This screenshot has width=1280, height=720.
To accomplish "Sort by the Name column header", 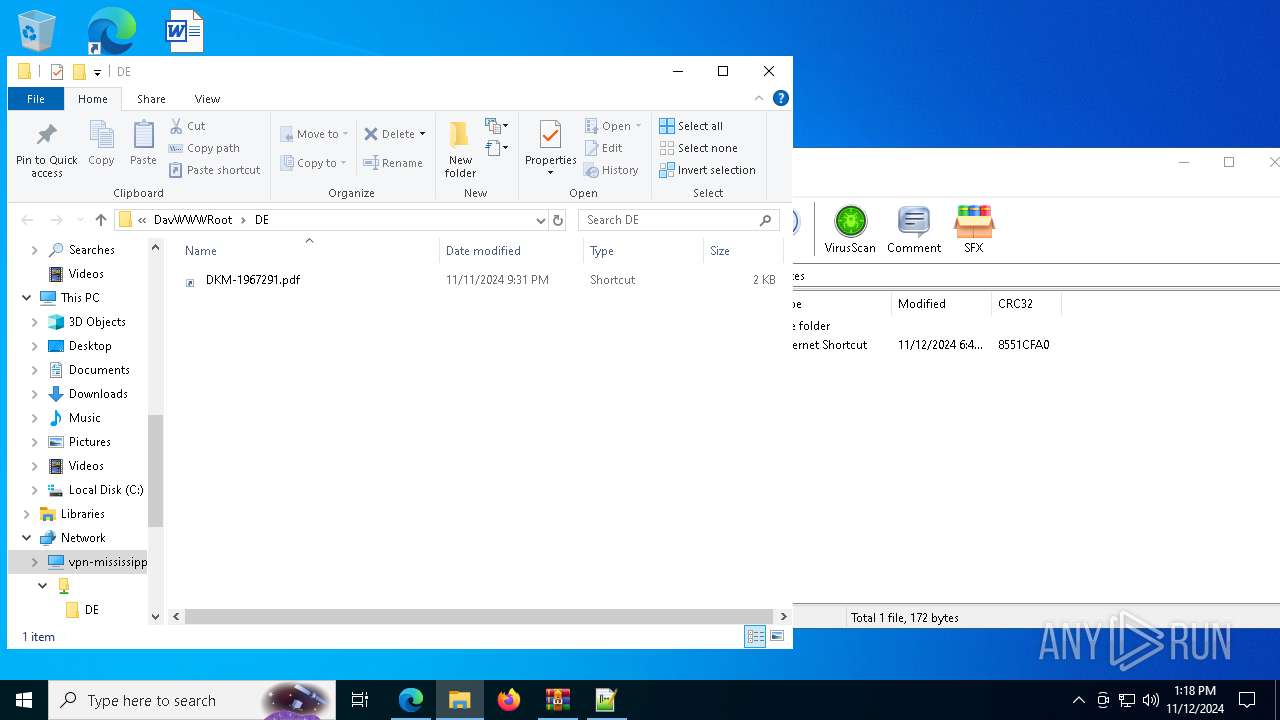I will pyautogui.click(x=308, y=250).
